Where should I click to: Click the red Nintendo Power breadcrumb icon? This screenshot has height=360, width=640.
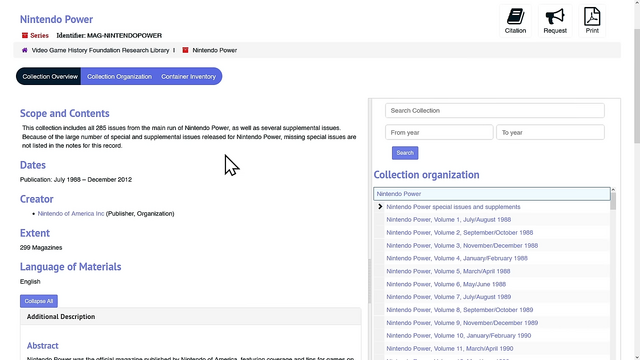click(185, 50)
